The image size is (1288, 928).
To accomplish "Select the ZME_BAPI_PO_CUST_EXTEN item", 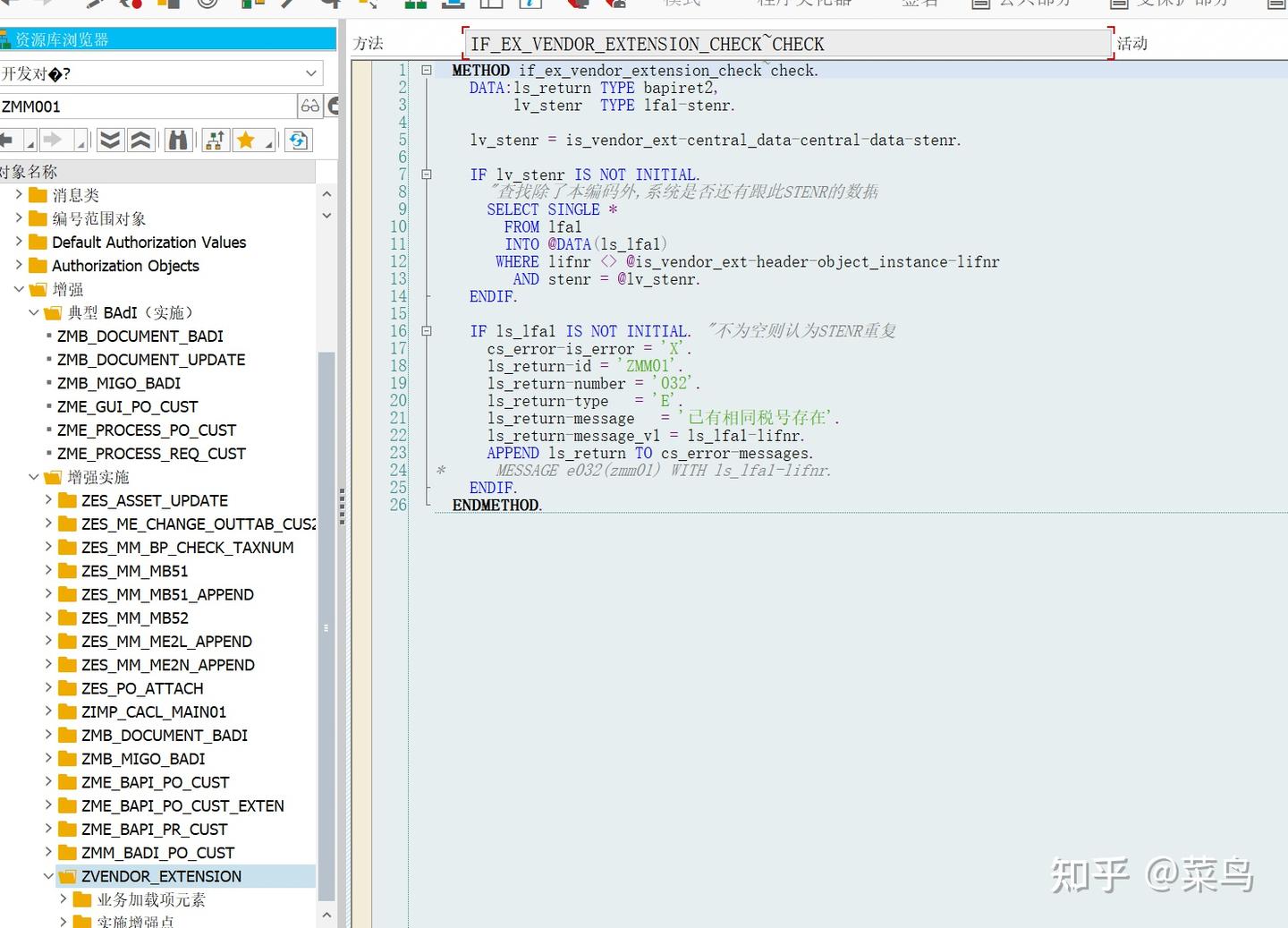I will pos(182,806).
